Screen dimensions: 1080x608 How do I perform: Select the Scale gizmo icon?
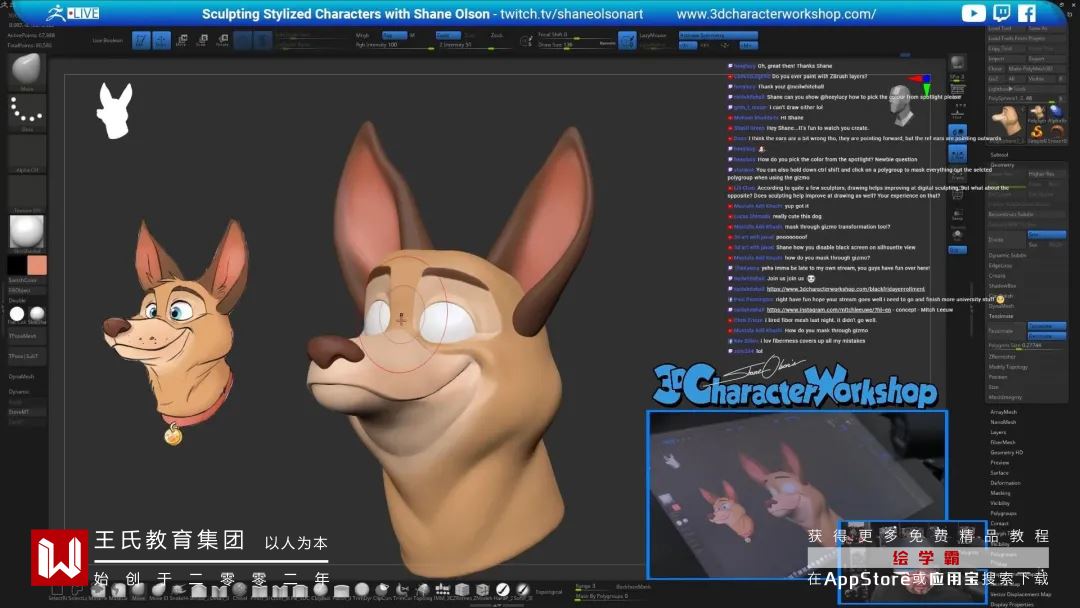[202, 41]
